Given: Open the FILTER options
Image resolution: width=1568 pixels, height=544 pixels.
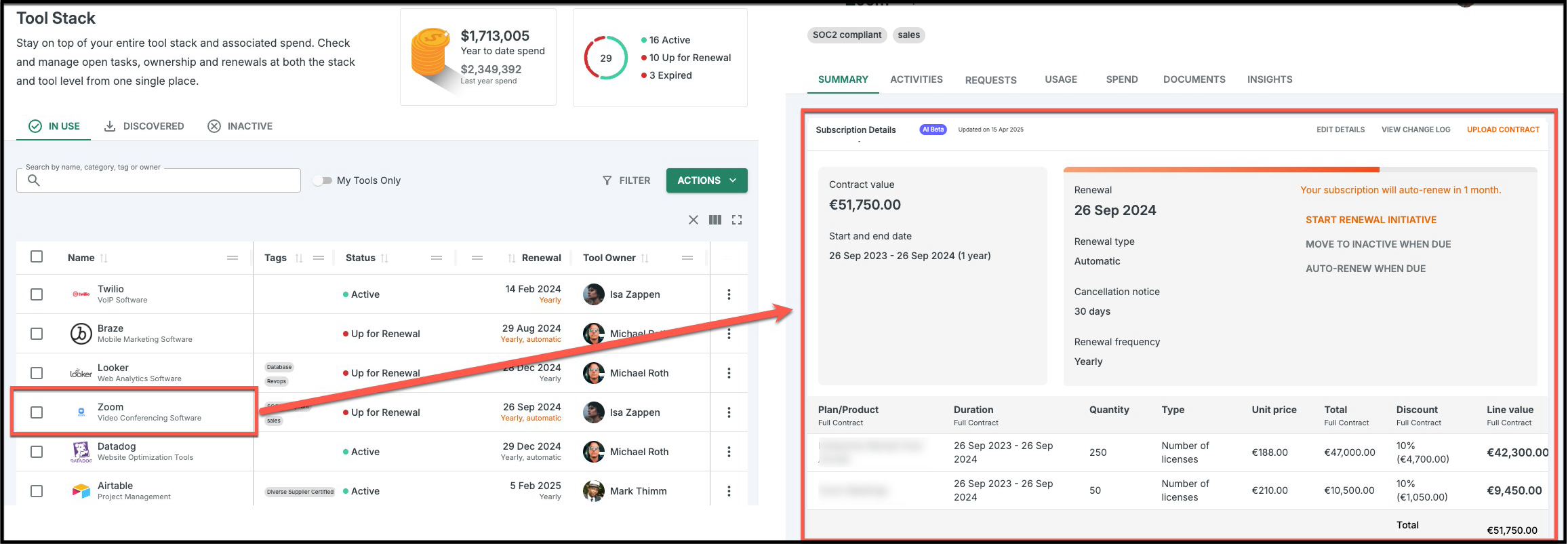Looking at the screenshot, I should 626,180.
